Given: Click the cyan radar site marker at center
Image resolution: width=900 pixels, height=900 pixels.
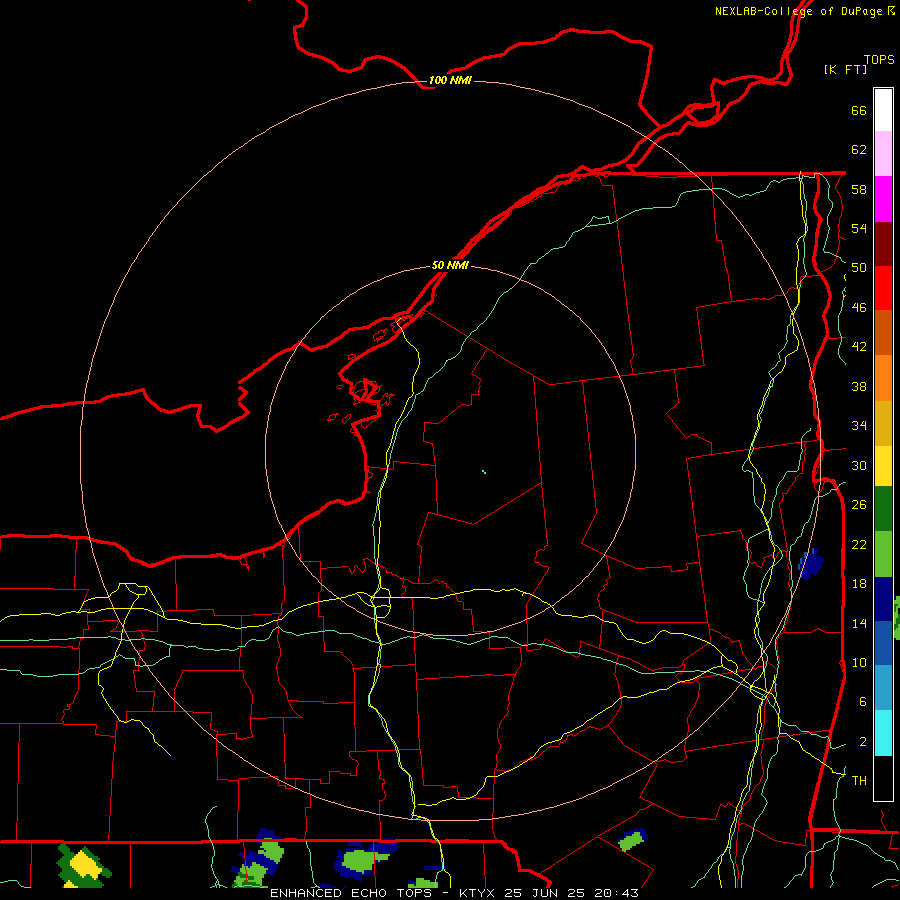Looking at the screenshot, I should tap(484, 472).
